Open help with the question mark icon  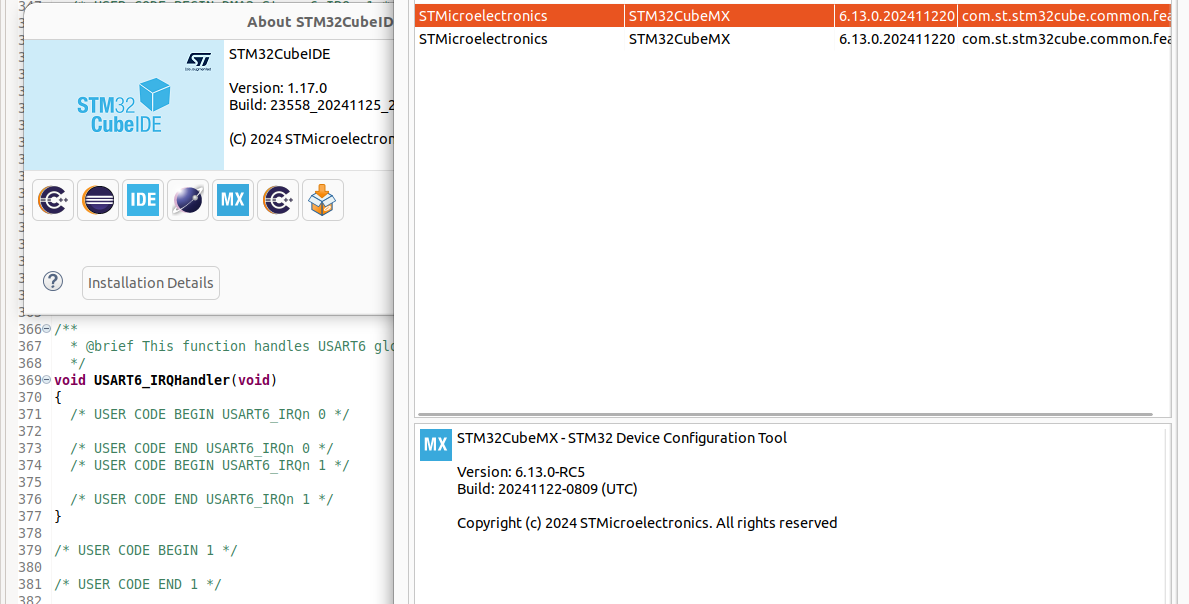tap(53, 282)
